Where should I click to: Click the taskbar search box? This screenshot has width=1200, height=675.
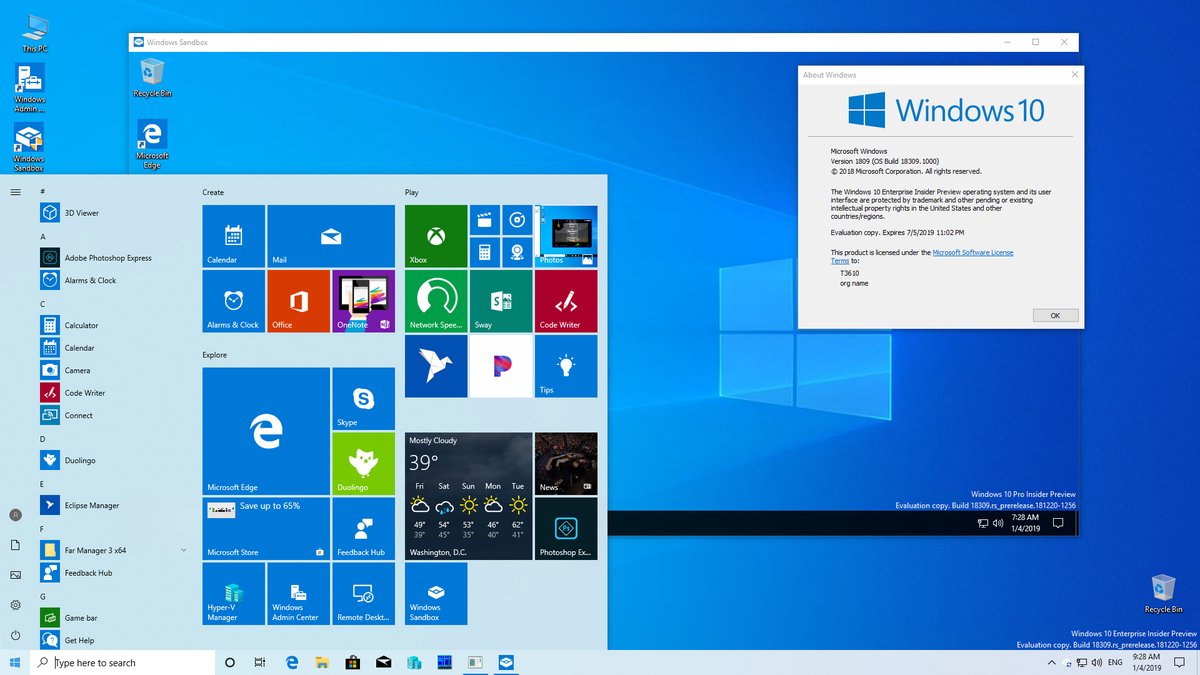tap(122, 663)
